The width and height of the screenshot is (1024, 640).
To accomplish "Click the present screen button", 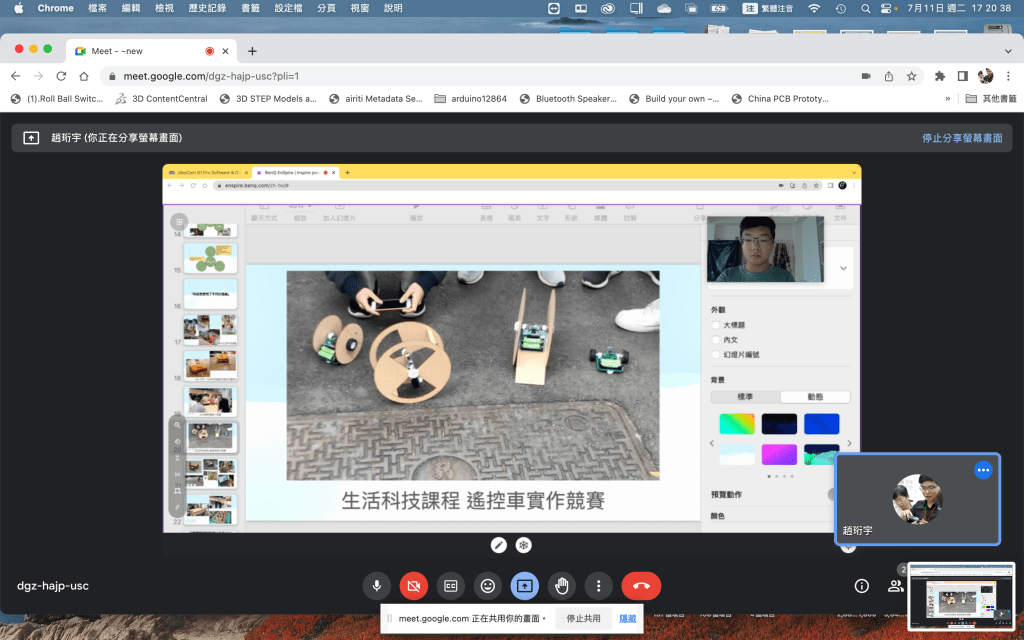I will tap(525, 586).
